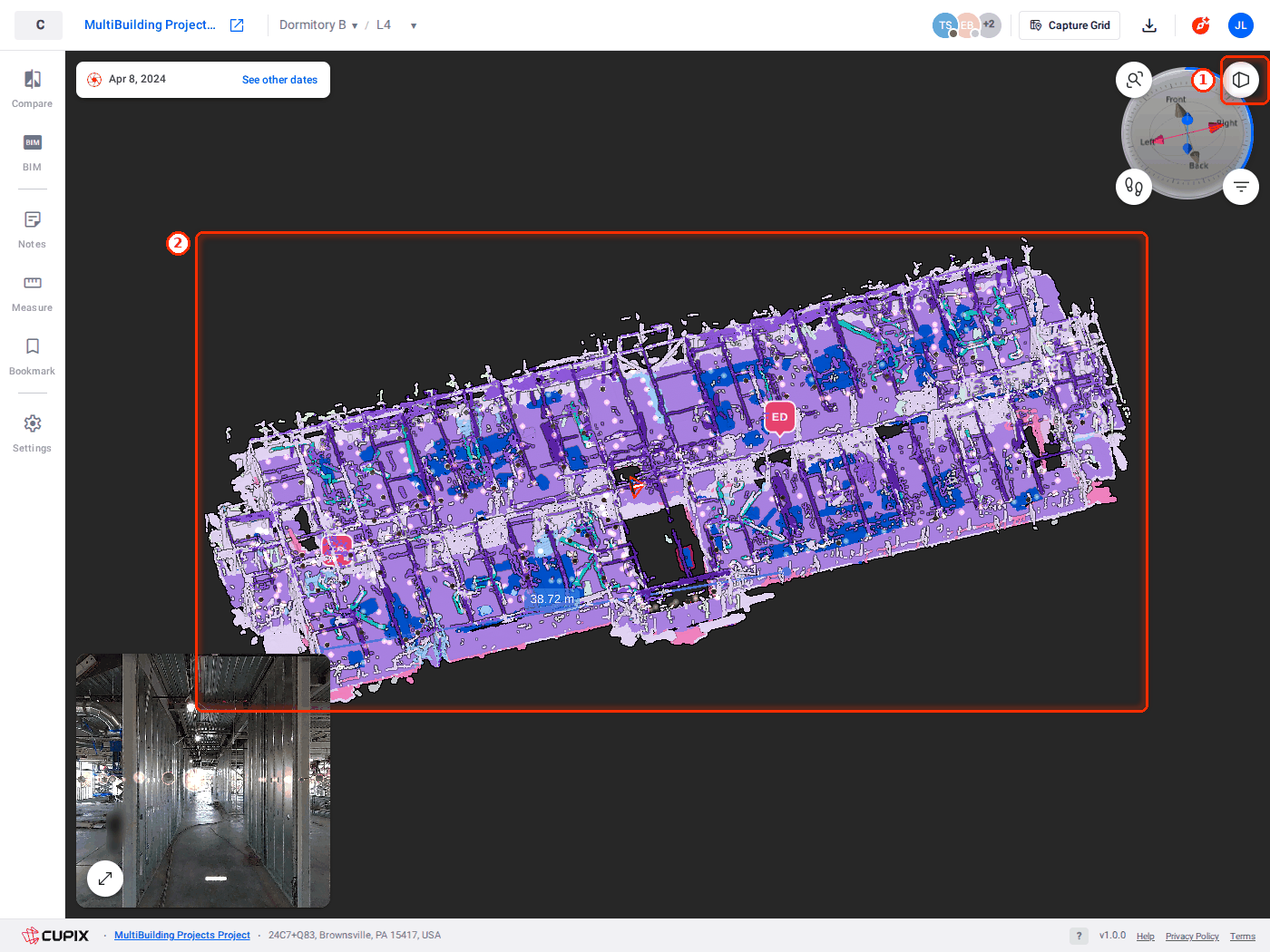The height and width of the screenshot is (952, 1270).
Task: Click the ED annotation marker on the point cloud
Action: click(779, 418)
